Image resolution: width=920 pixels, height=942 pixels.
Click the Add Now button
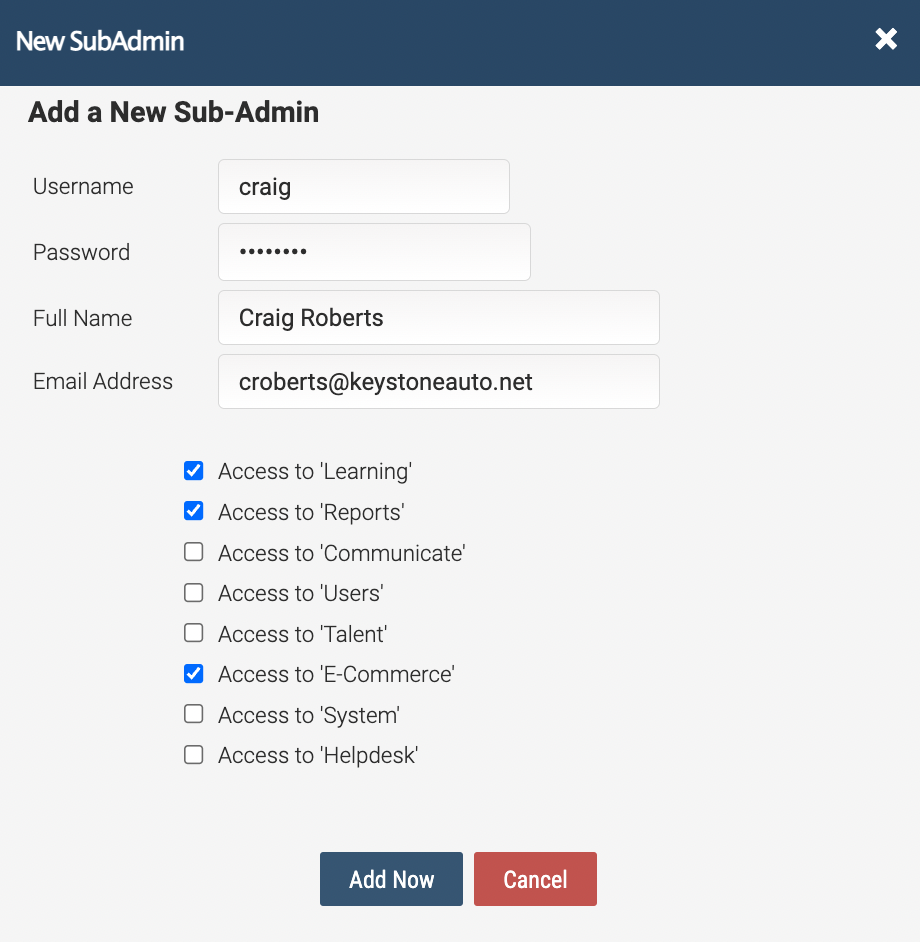[391, 879]
